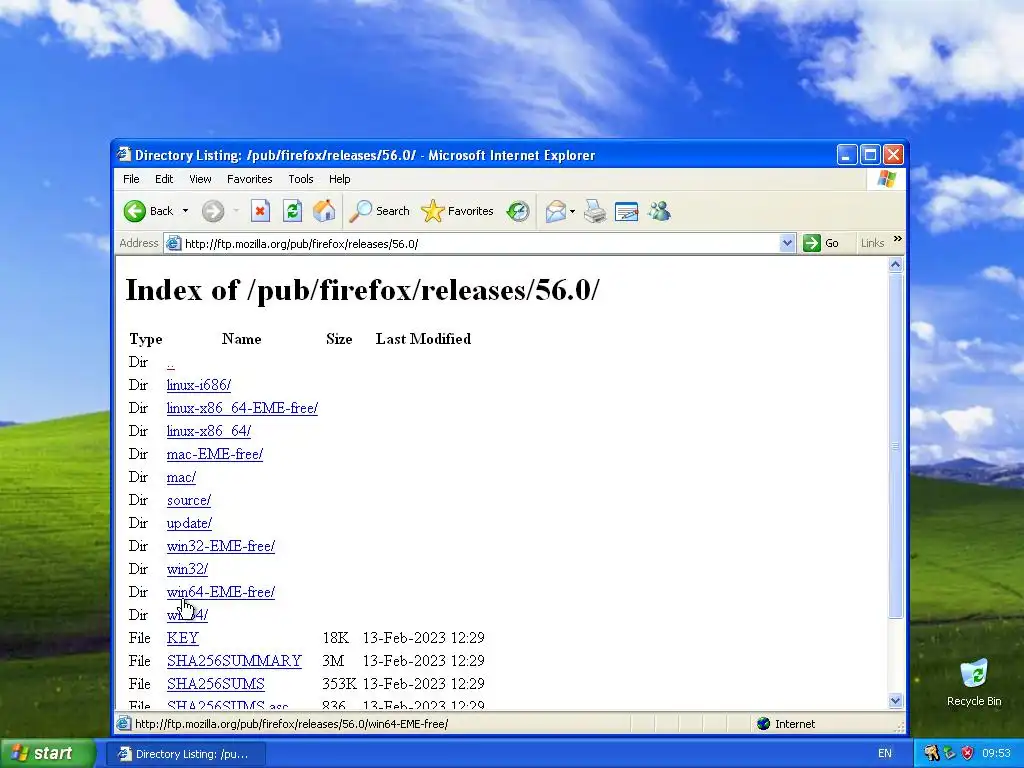1024x768 pixels.
Task: Click the vertical scrollbar thumb
Action: click(x=895, y=445)
